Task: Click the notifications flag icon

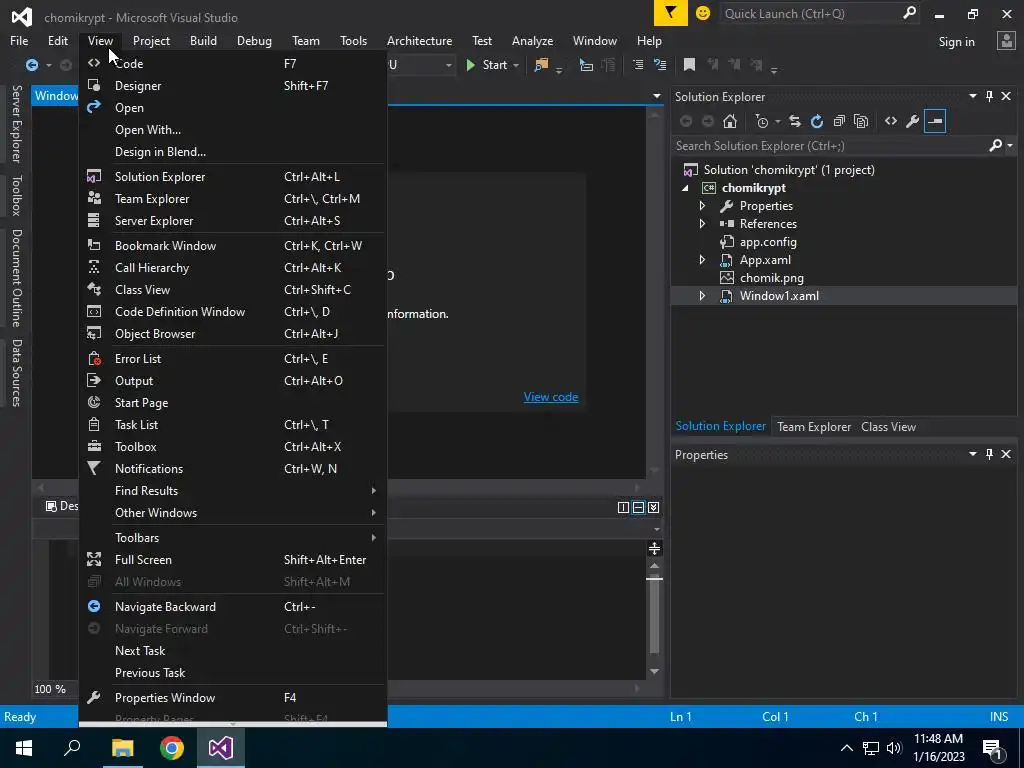Action: pos(671,13)
